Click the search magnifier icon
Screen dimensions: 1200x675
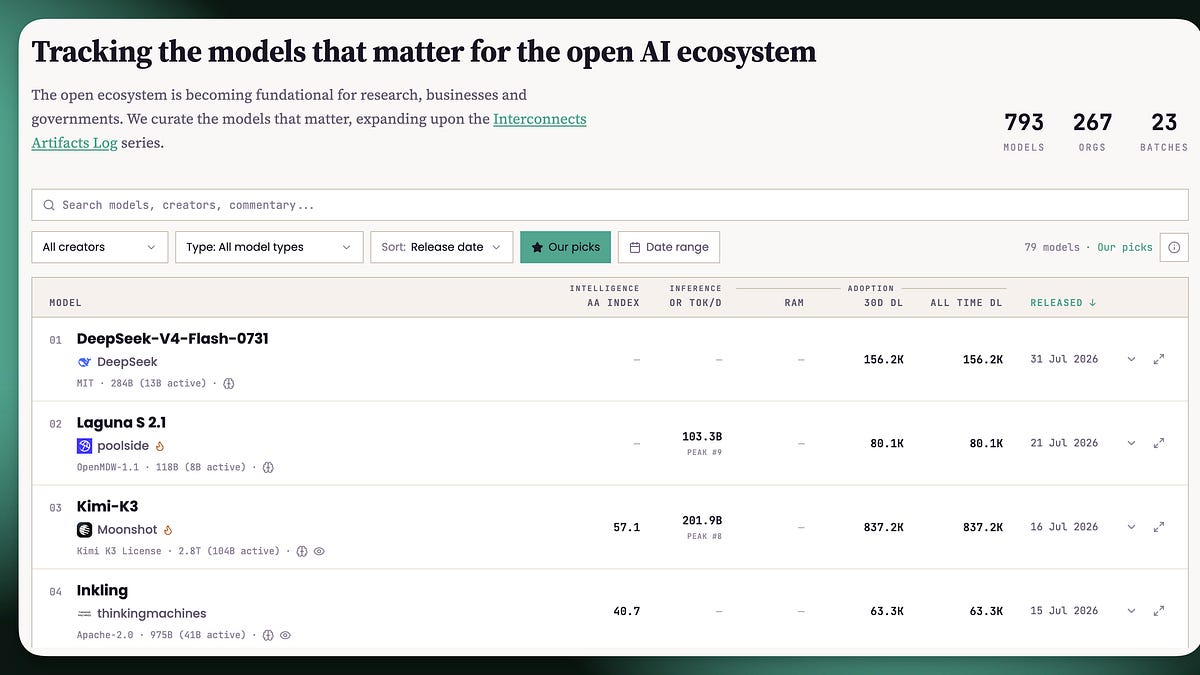pyautogui.click(x=49, y=205)
